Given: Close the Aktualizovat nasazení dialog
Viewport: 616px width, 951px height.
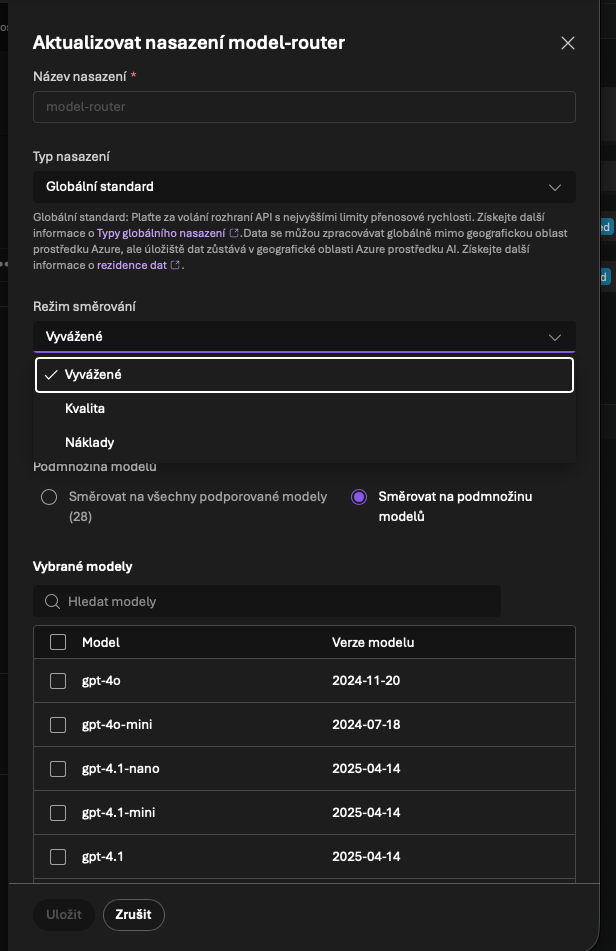Looking at the screenshot, I should pyautogui.click(x=567, y=43).
